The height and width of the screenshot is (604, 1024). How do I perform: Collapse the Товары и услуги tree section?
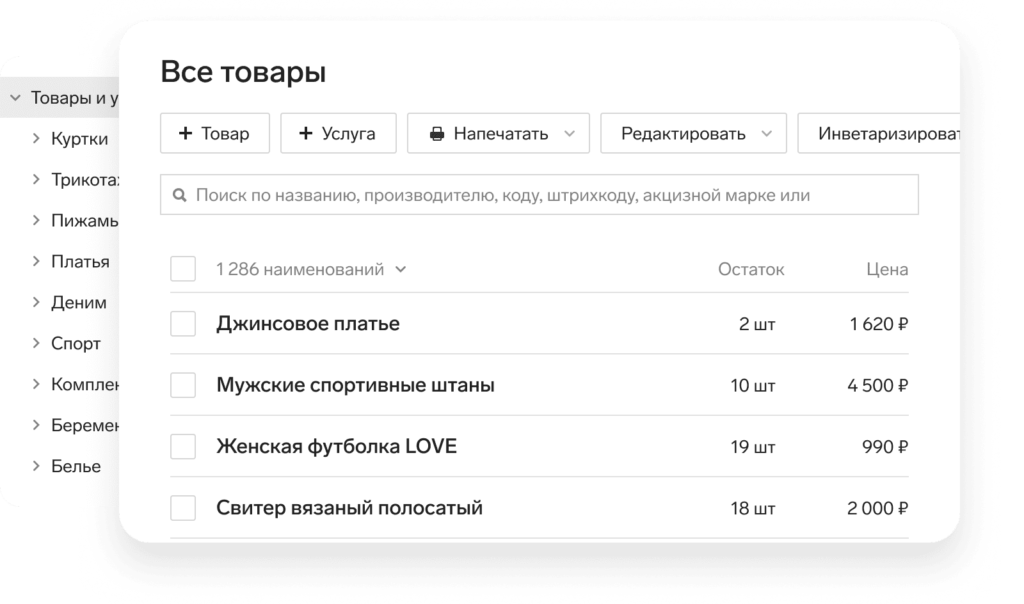14,97
